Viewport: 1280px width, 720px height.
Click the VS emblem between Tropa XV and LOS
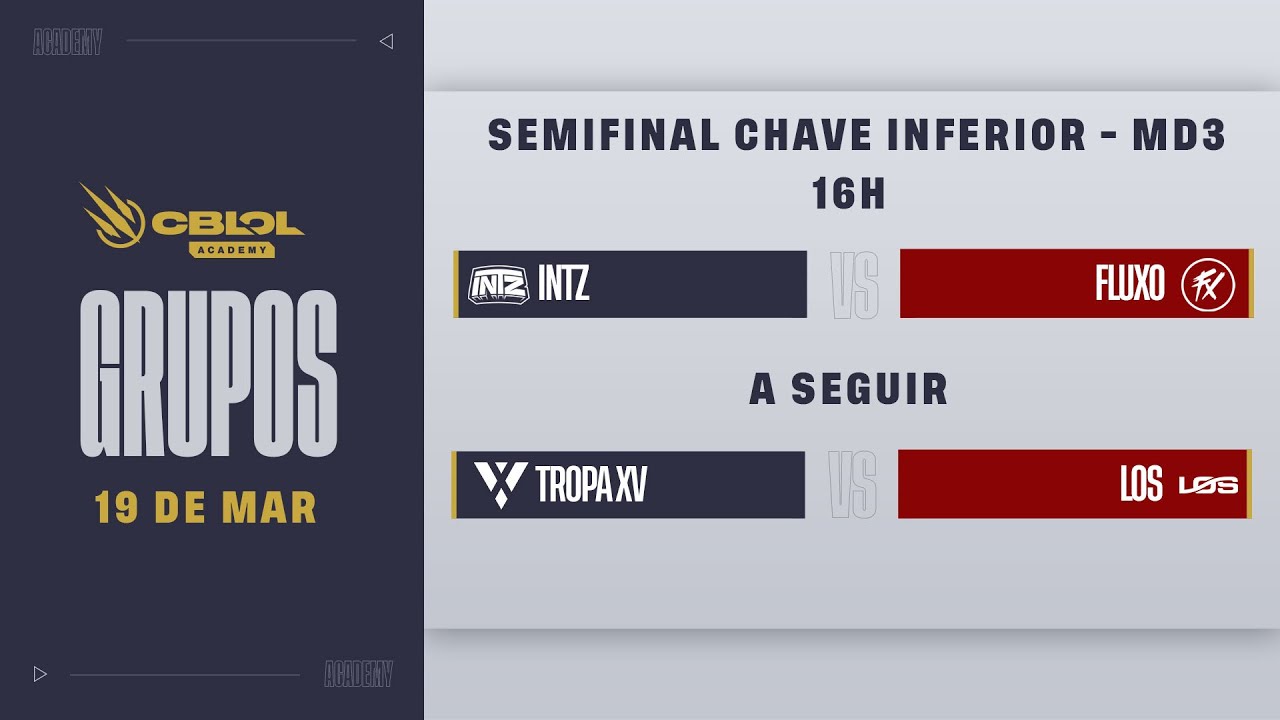click(852, 484)
